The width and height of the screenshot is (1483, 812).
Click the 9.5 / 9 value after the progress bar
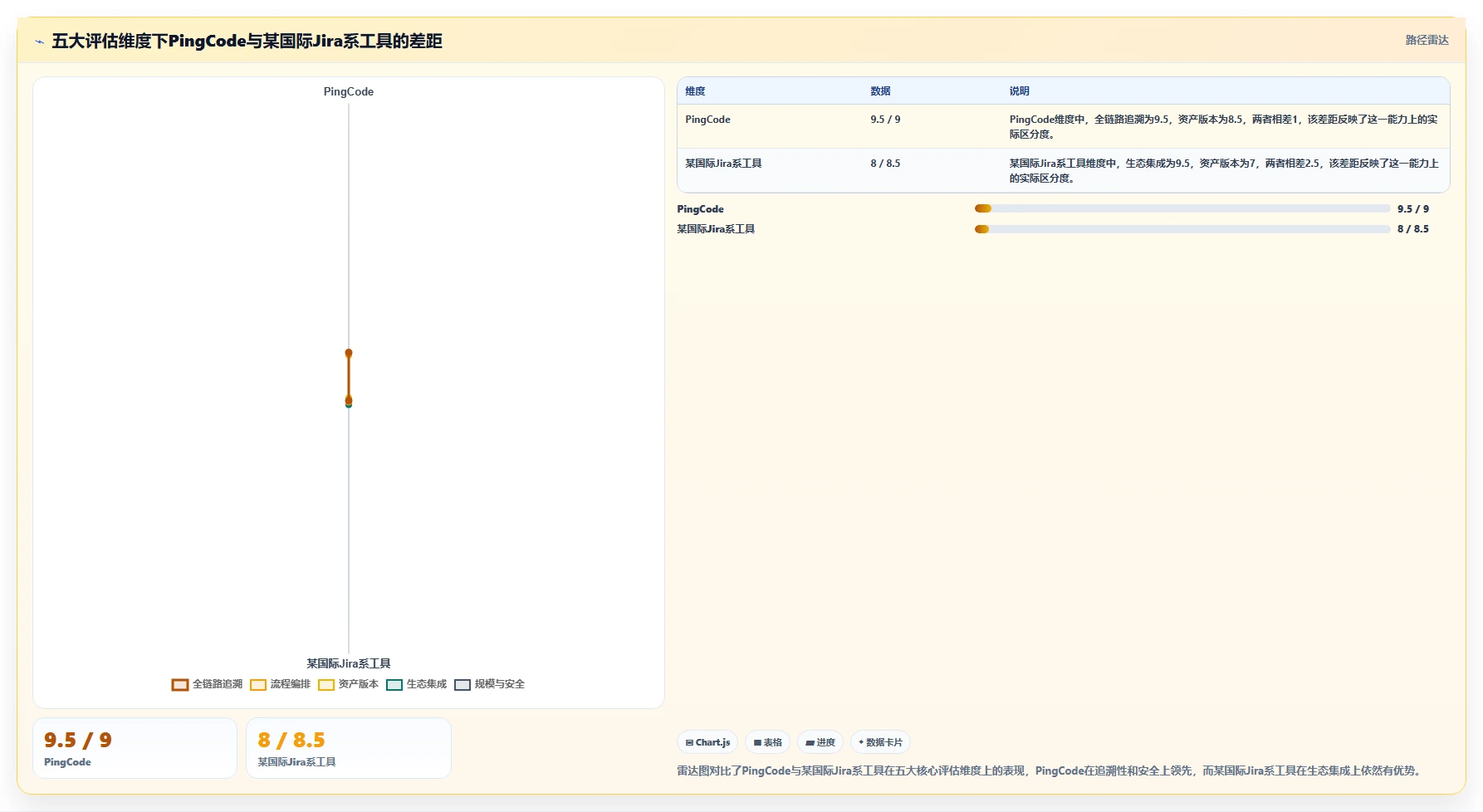tap(1413, 209)
